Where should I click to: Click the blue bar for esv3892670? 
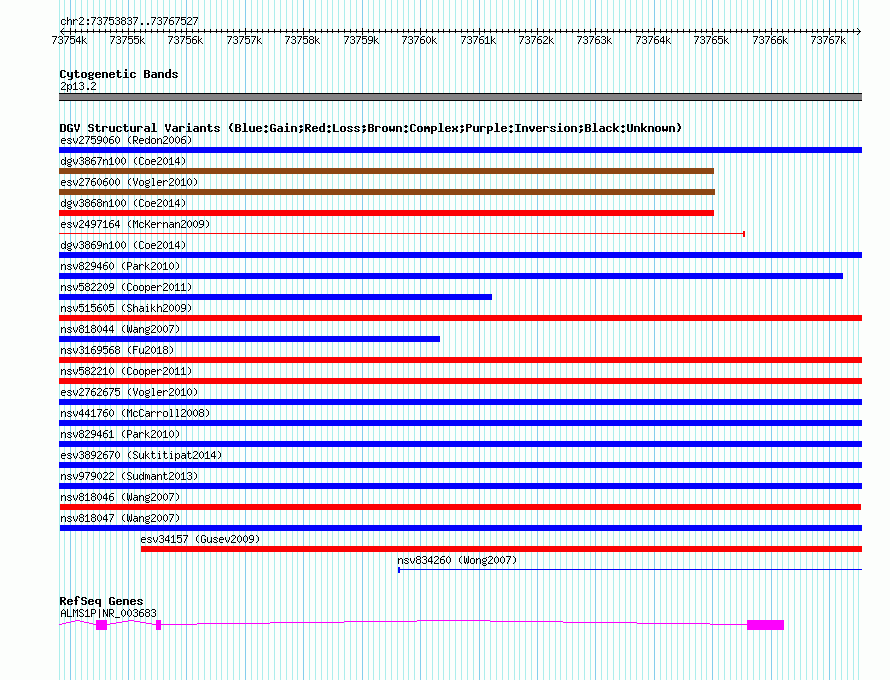pyautogui.click(x=460, y=465)
